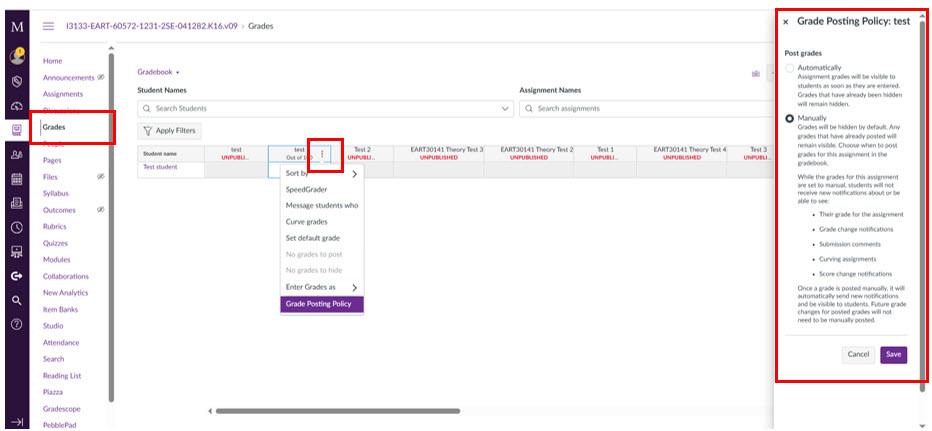Click the hamburger menu icon beside breadcrumb
Viewport: 932px width, 431px height.
tap(48, 26)
